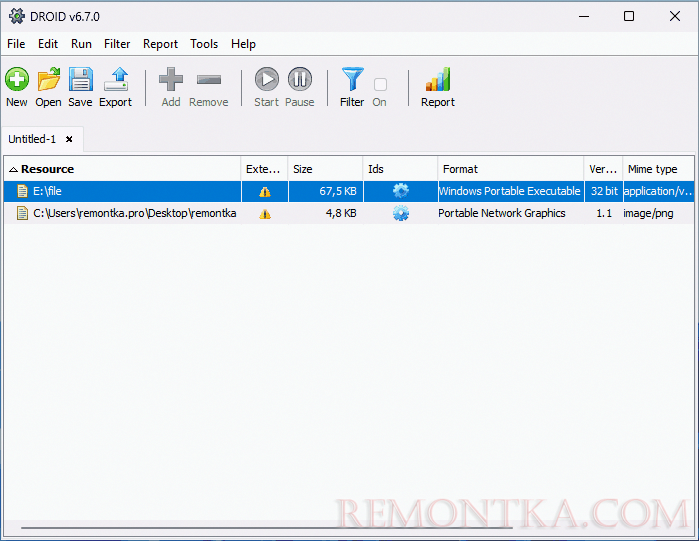Click the Ids gear icon for remontka row
The height and width of the screenshot is (541, 699).
tap(401, 213)
